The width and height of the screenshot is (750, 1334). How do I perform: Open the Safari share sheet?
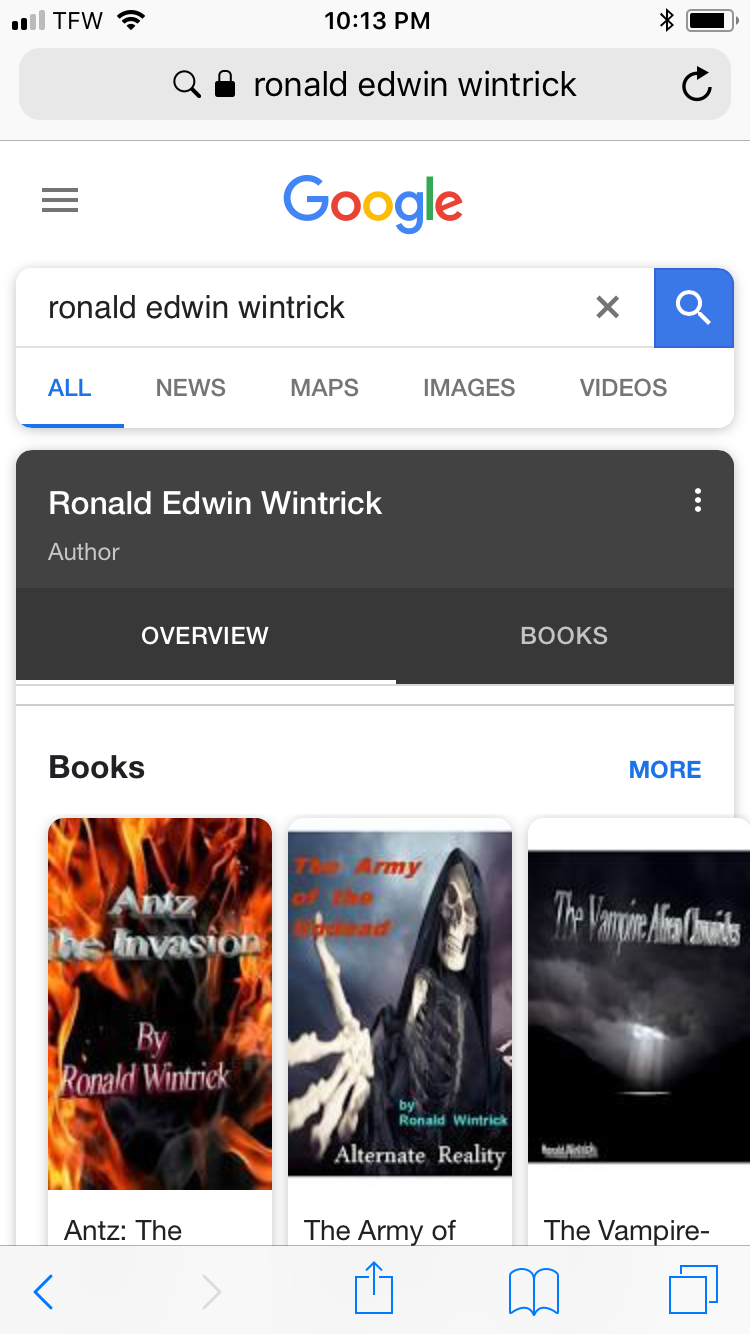click(x=374, y=1288)
